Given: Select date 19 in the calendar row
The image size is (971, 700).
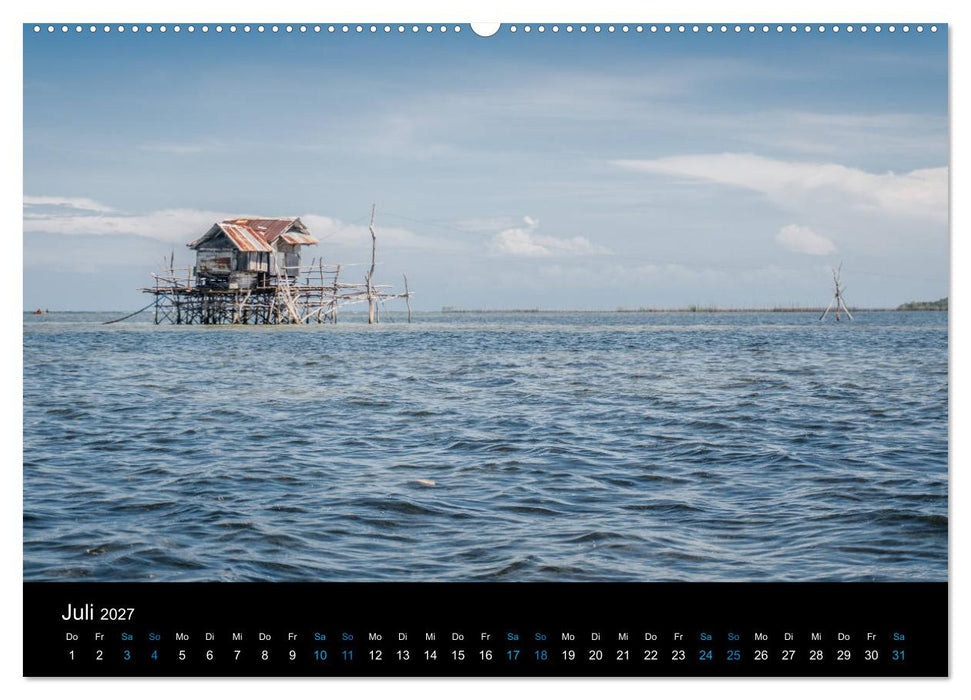Looking at the screenshot, I should pos(568,655).
